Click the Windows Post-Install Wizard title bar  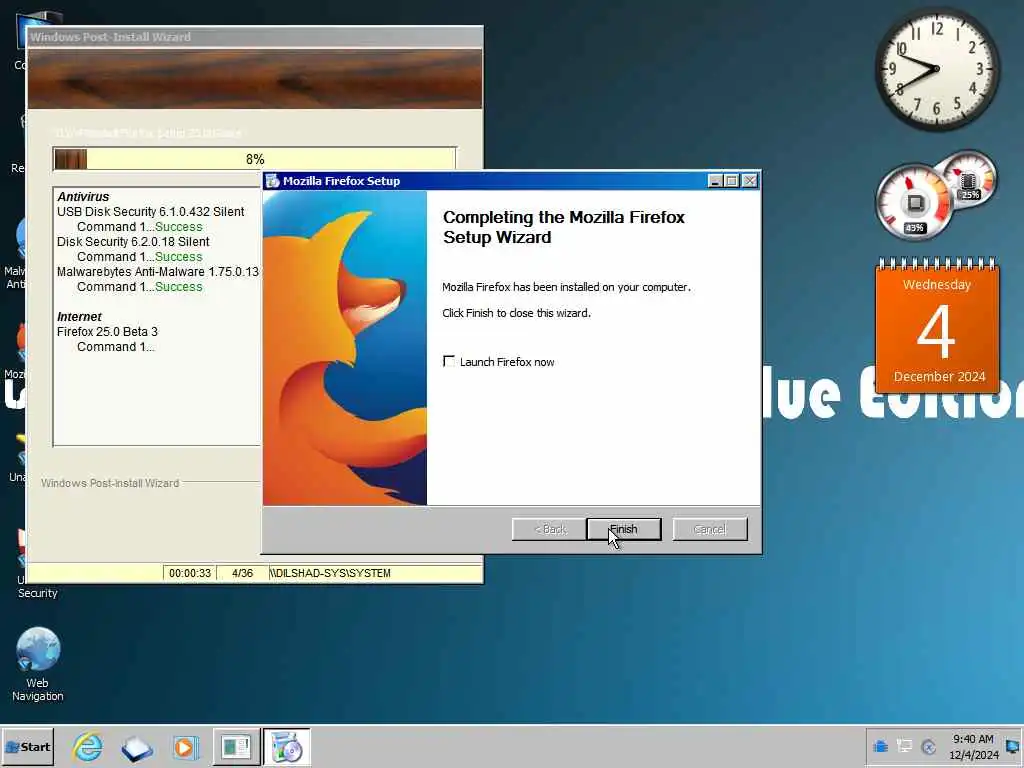[255, 37]
